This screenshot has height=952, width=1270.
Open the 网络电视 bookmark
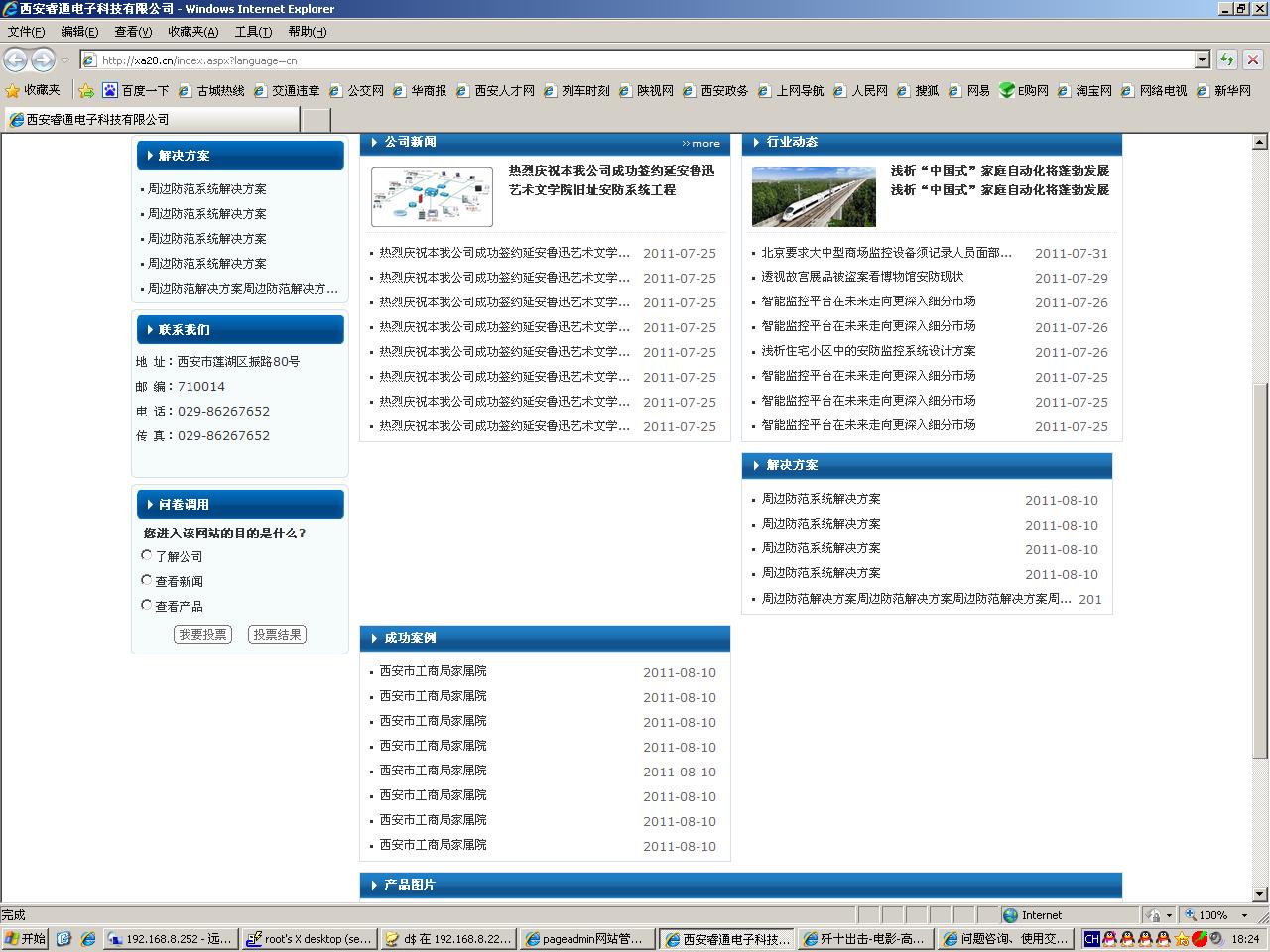tap(1154, 90)
